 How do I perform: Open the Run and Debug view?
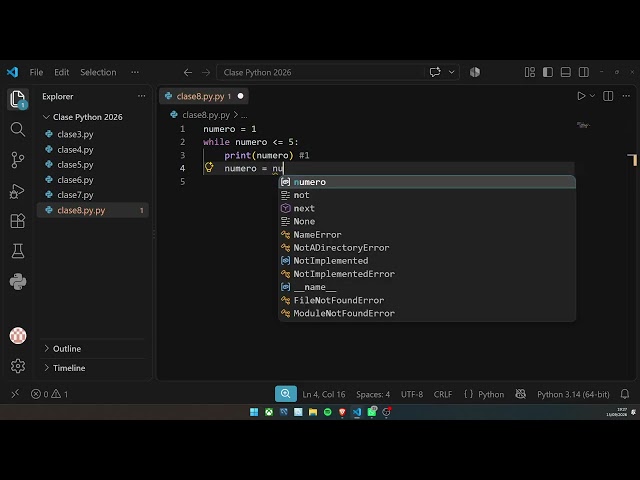(18, 191)
